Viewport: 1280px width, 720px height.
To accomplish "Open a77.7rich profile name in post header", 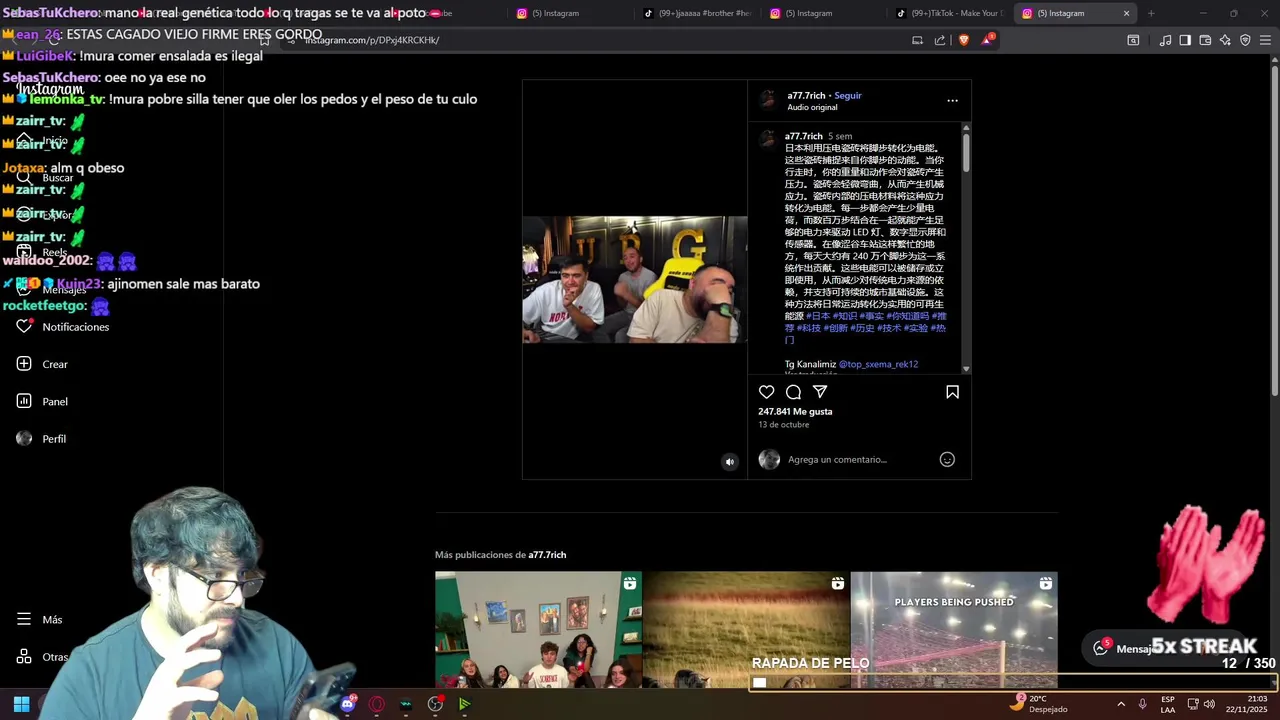I will click(806, 95).
